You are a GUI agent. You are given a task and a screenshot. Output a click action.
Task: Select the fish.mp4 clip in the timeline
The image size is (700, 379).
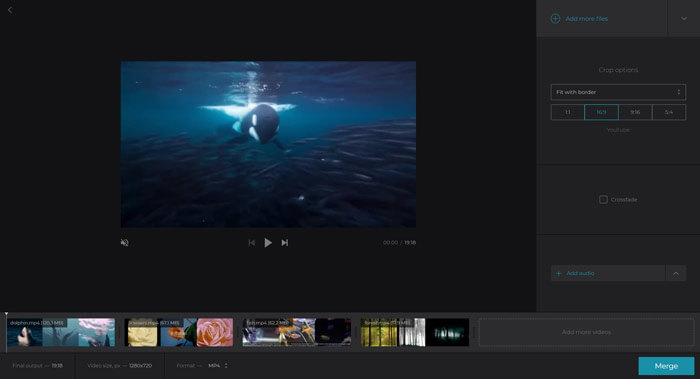296,332
